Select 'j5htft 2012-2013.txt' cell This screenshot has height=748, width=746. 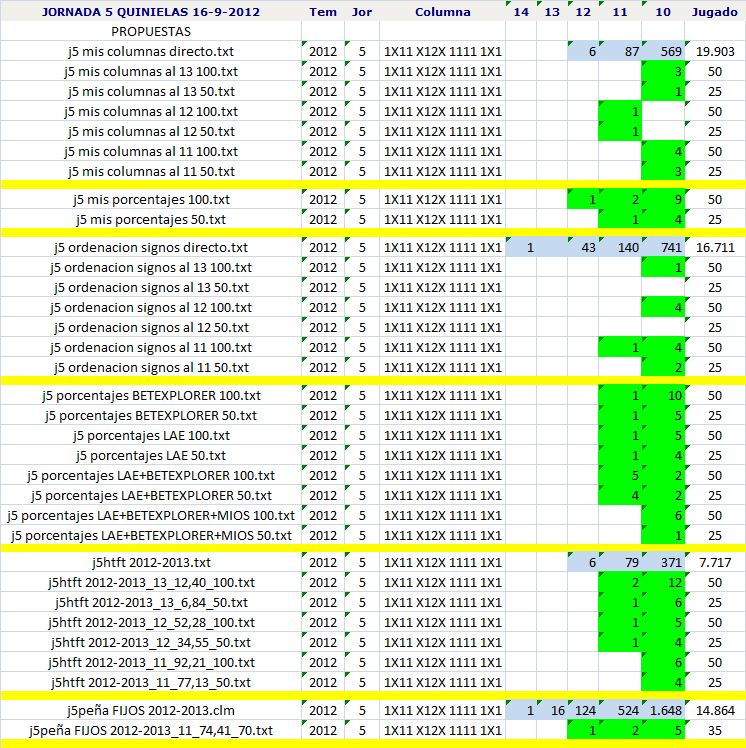pyautogui.click(x=151, y=562)
